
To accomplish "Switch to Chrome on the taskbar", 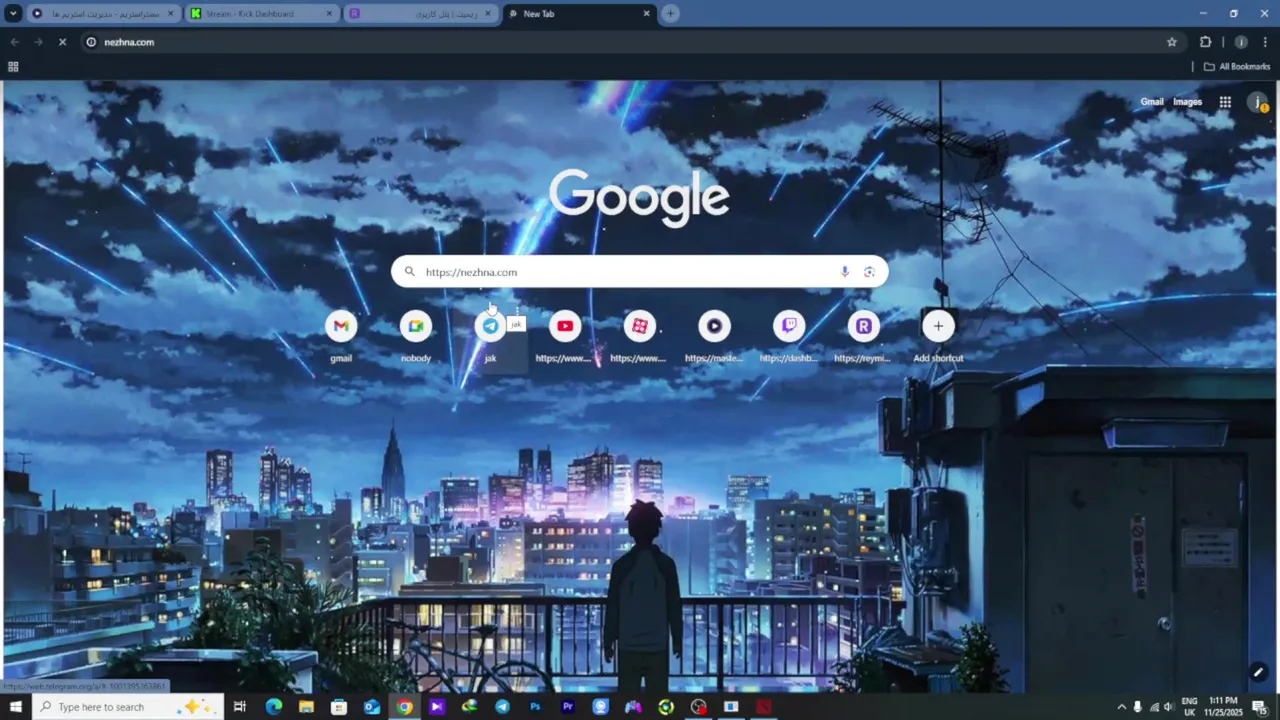I will click(404, 707).
